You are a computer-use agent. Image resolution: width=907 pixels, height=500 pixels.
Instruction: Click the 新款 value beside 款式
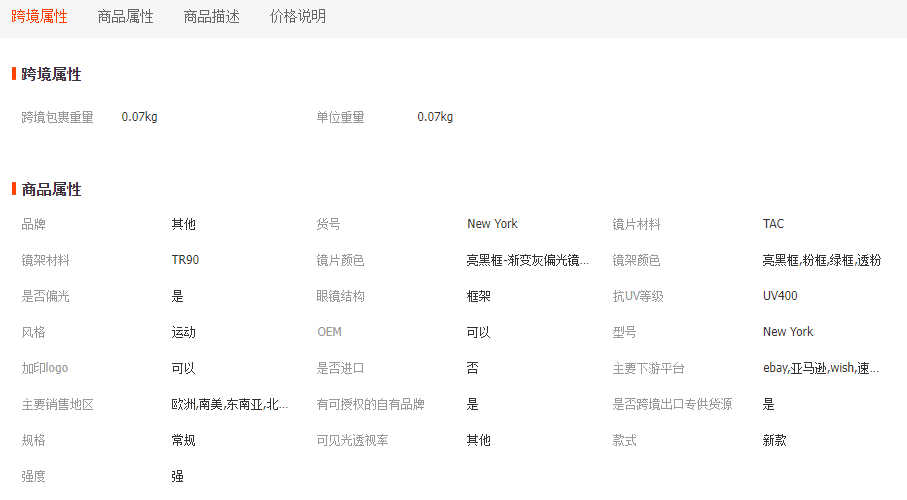pyautogui.click(x=775, y=440)
